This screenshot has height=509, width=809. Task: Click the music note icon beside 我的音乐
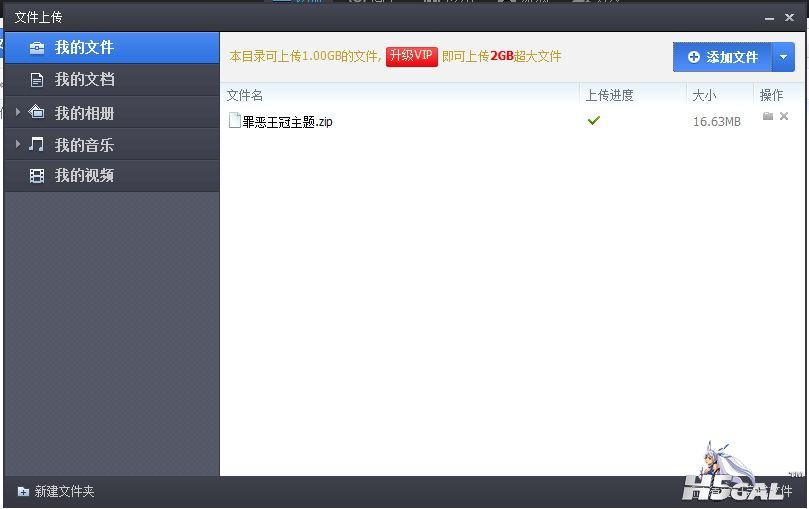pyautogui.click(x=37, y=144)
